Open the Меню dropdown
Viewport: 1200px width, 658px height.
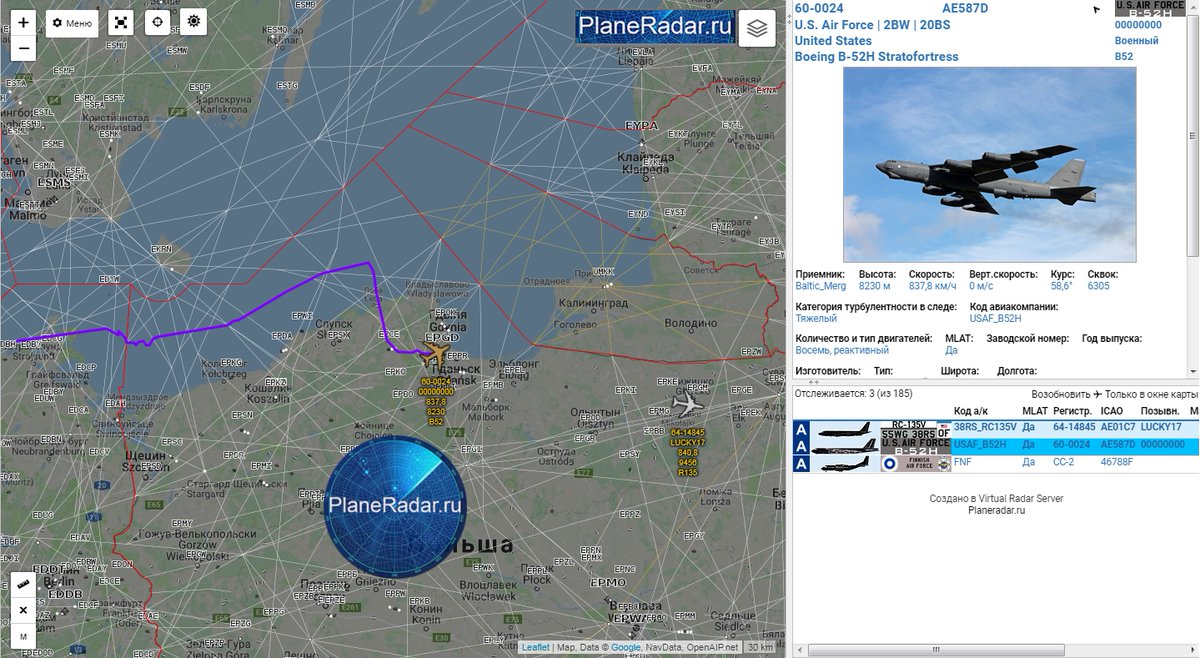point(72,22)
